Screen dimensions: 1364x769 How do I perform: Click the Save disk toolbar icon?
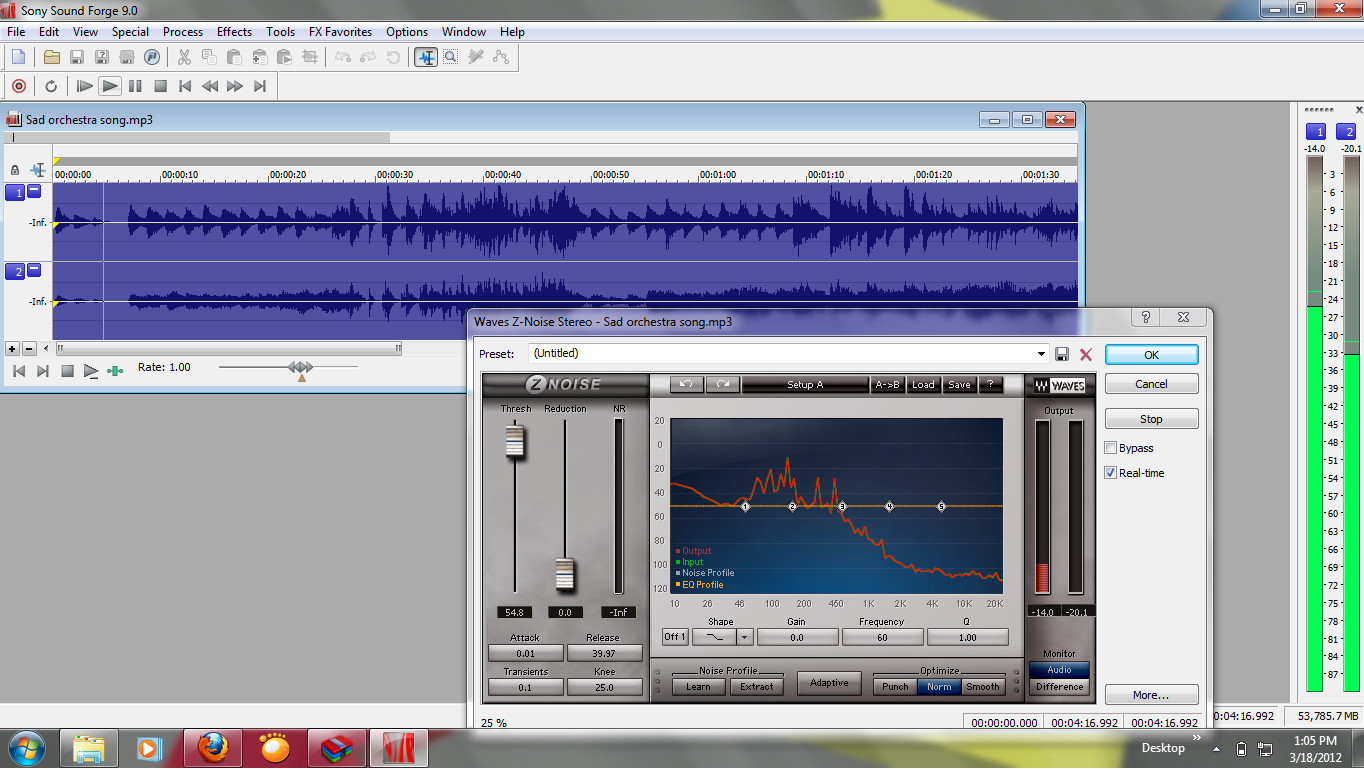pos(77,57)
